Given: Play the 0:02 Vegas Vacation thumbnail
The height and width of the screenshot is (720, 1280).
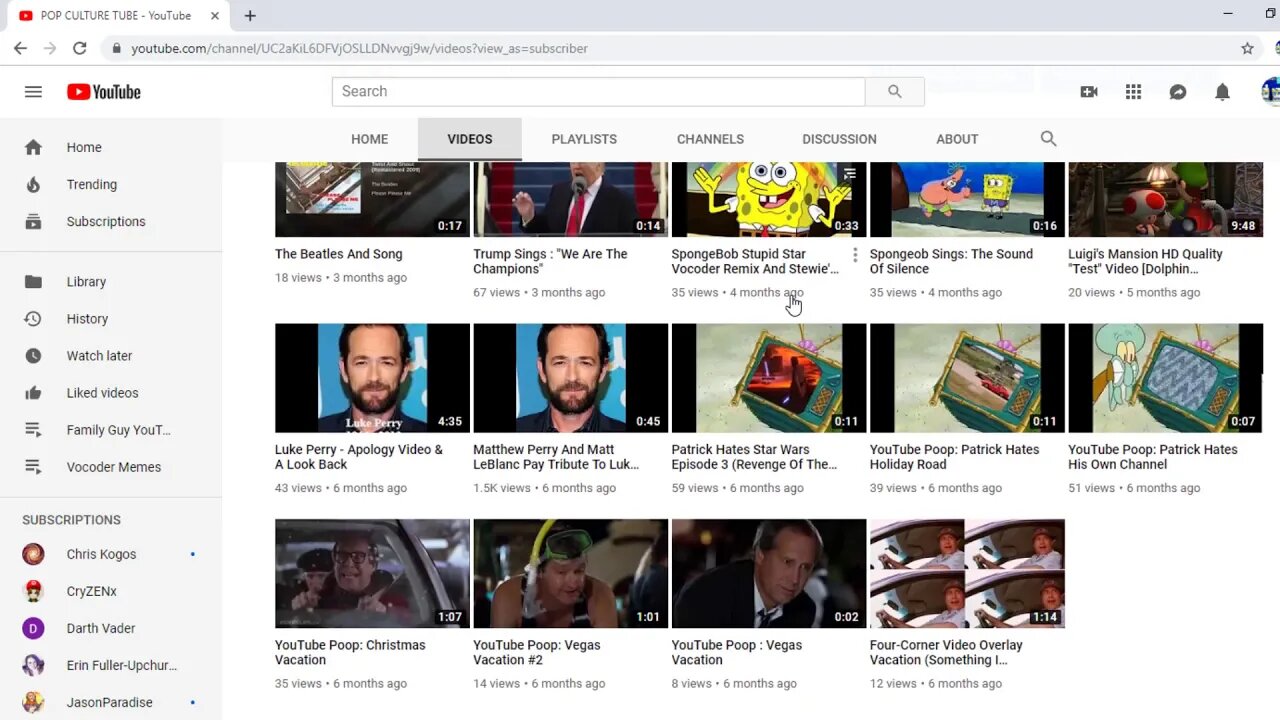Looking at the screenshot, I should click(768, 573).
